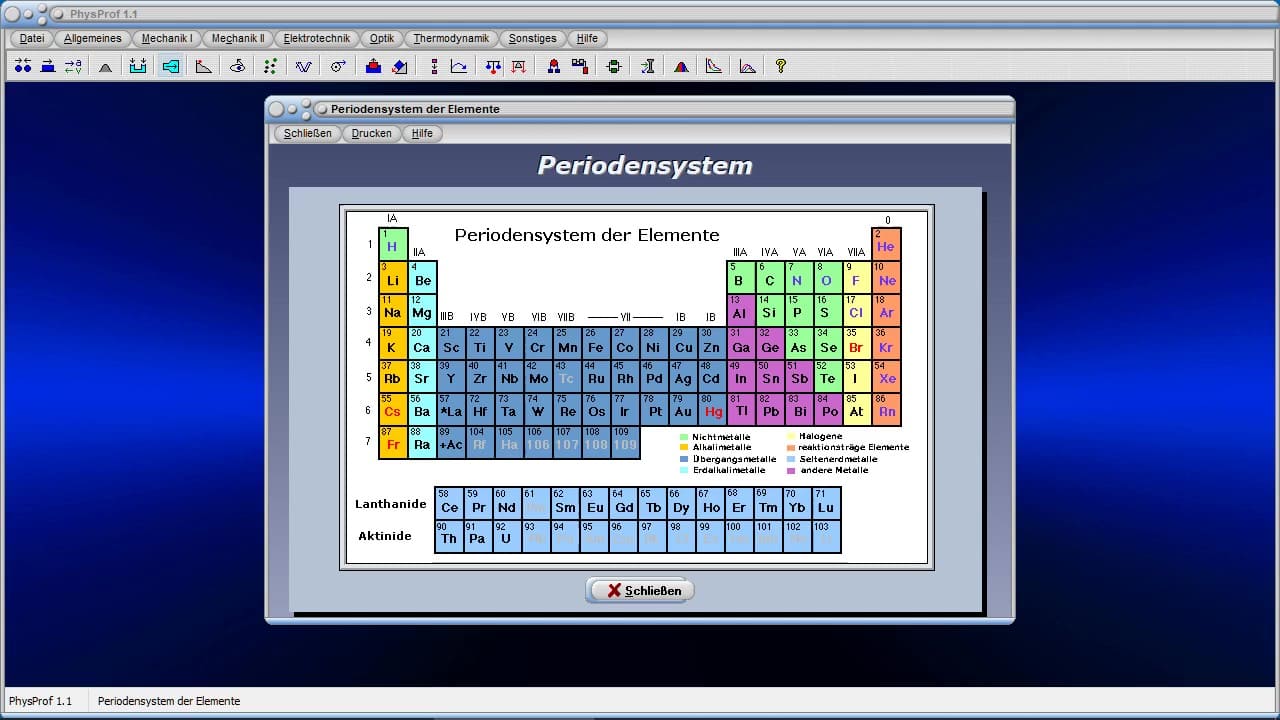The image size is (1280, 720).
Task: Click the 'Aktinide' row label
Action: pos(385,536)
